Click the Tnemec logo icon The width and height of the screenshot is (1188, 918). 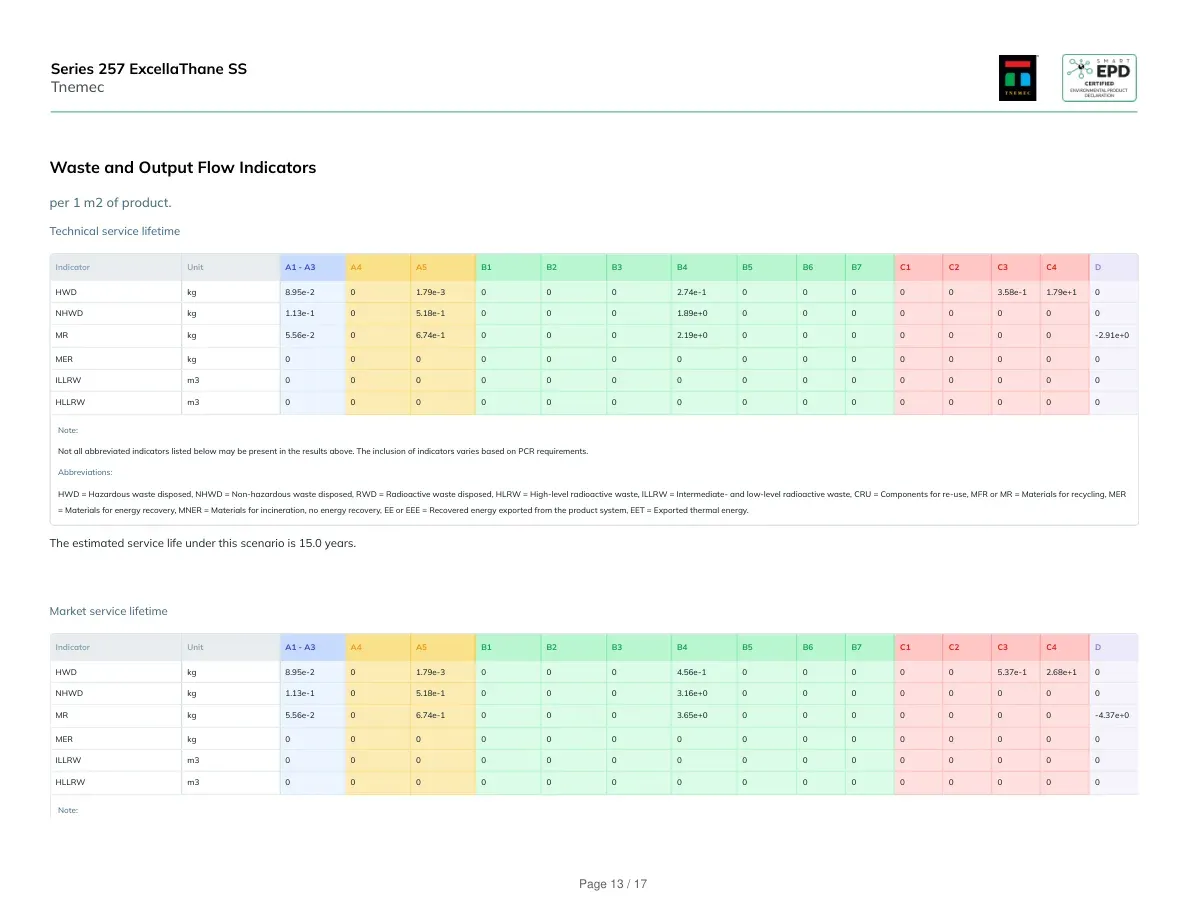1018,78
